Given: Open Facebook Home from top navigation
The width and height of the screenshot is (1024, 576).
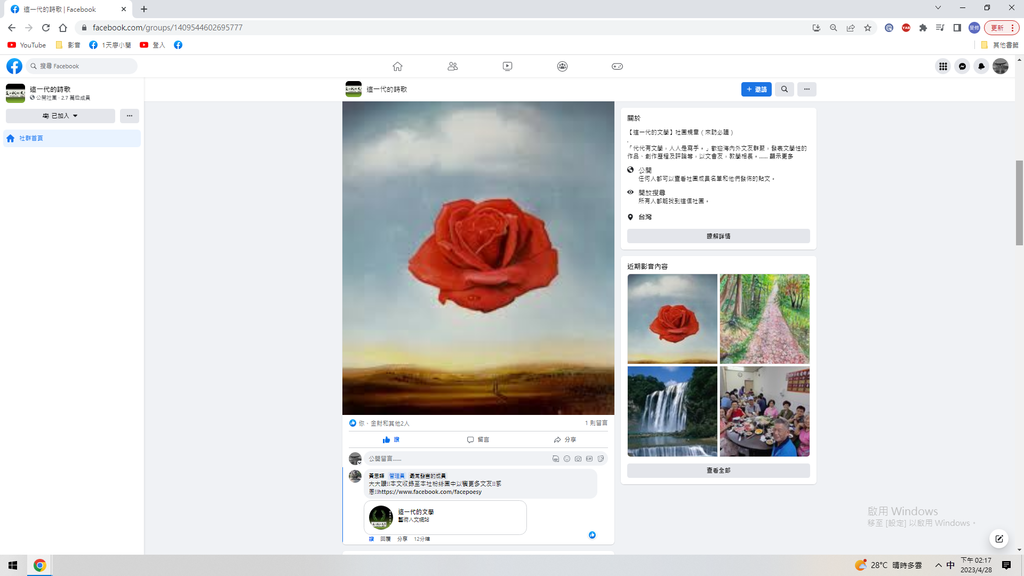Looking at the screenshot, I should pyautogui.click(x=397, y=66).
